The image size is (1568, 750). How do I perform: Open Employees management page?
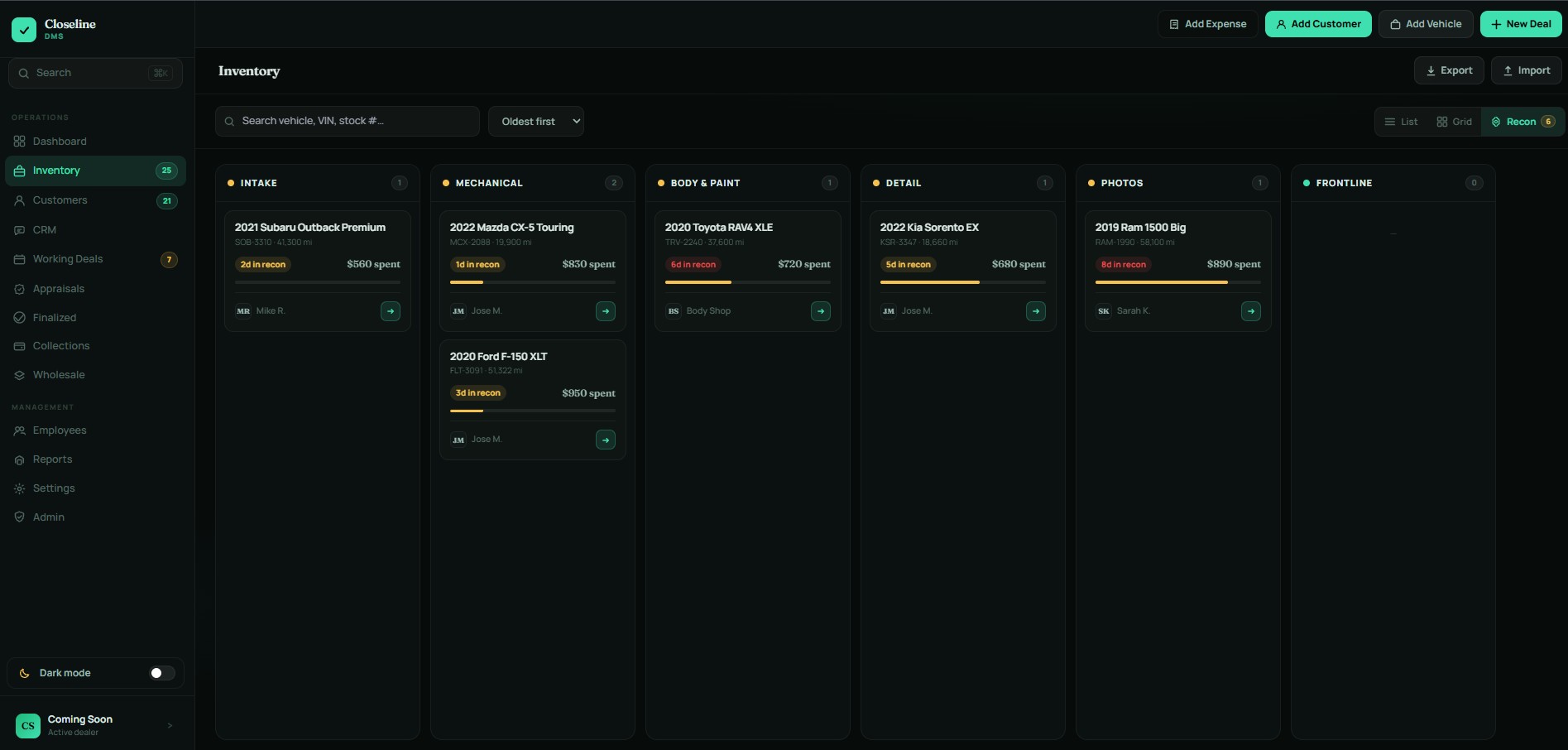pos(95,430)
